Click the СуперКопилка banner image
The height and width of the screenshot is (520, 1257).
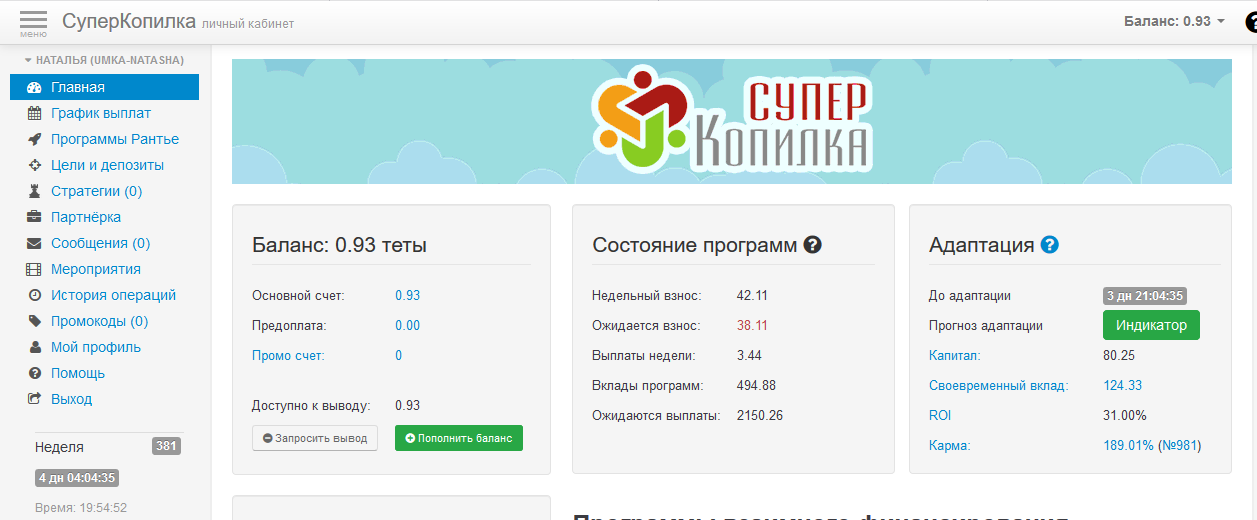coord(731,122)
